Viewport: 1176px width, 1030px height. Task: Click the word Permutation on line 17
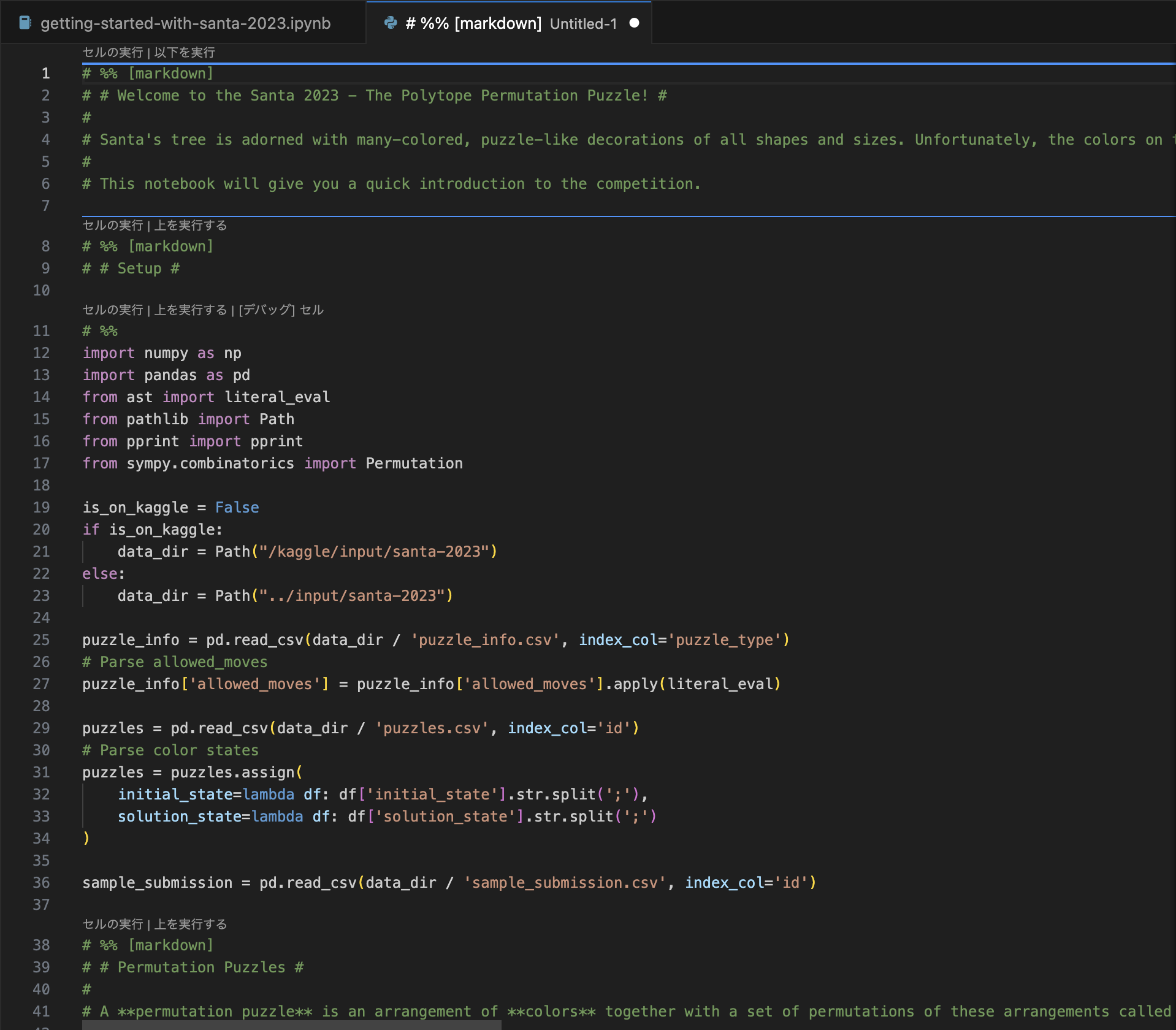tap(414, 463)
